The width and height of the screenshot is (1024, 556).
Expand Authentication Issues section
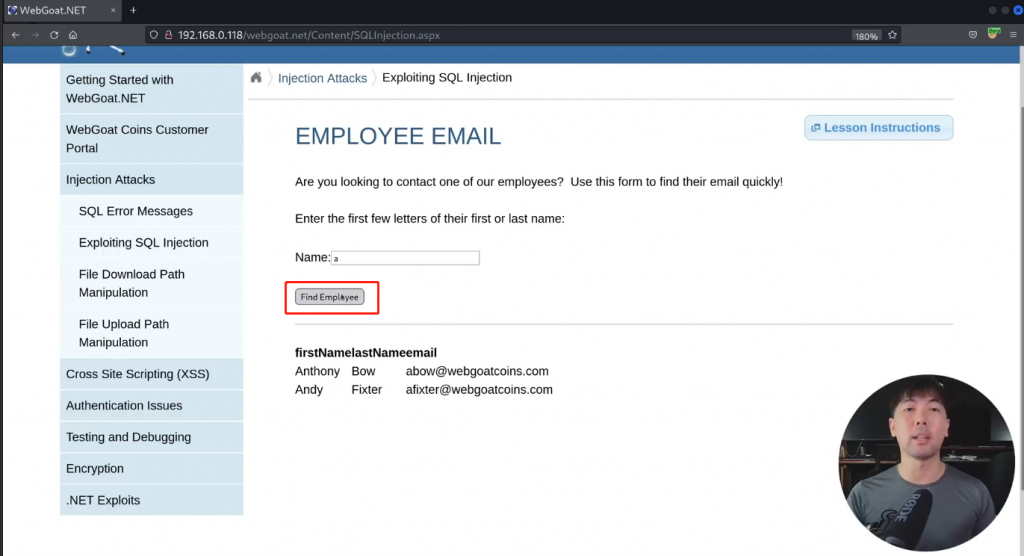coord(152,406)
